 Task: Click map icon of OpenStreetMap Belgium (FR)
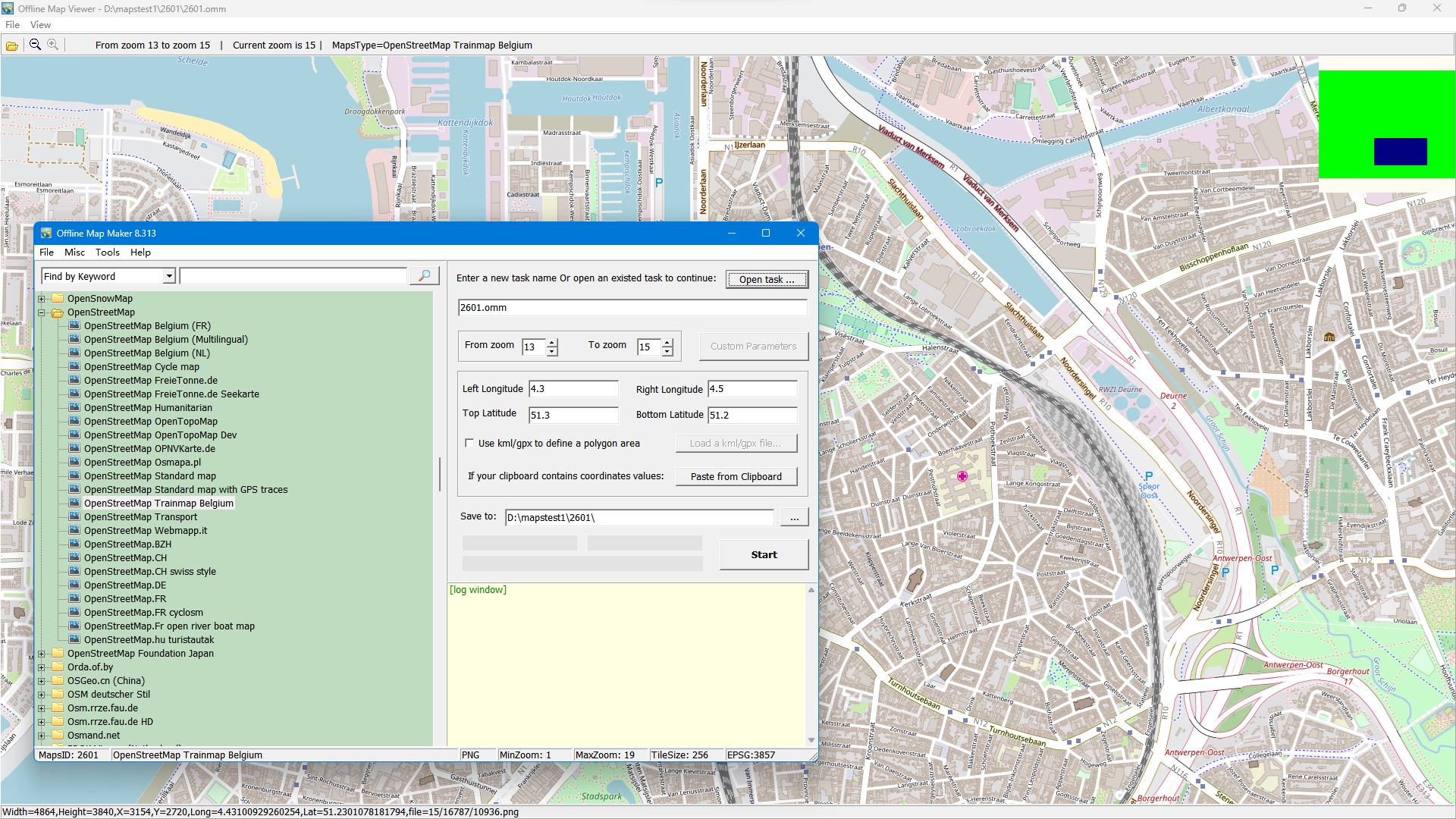74,326
